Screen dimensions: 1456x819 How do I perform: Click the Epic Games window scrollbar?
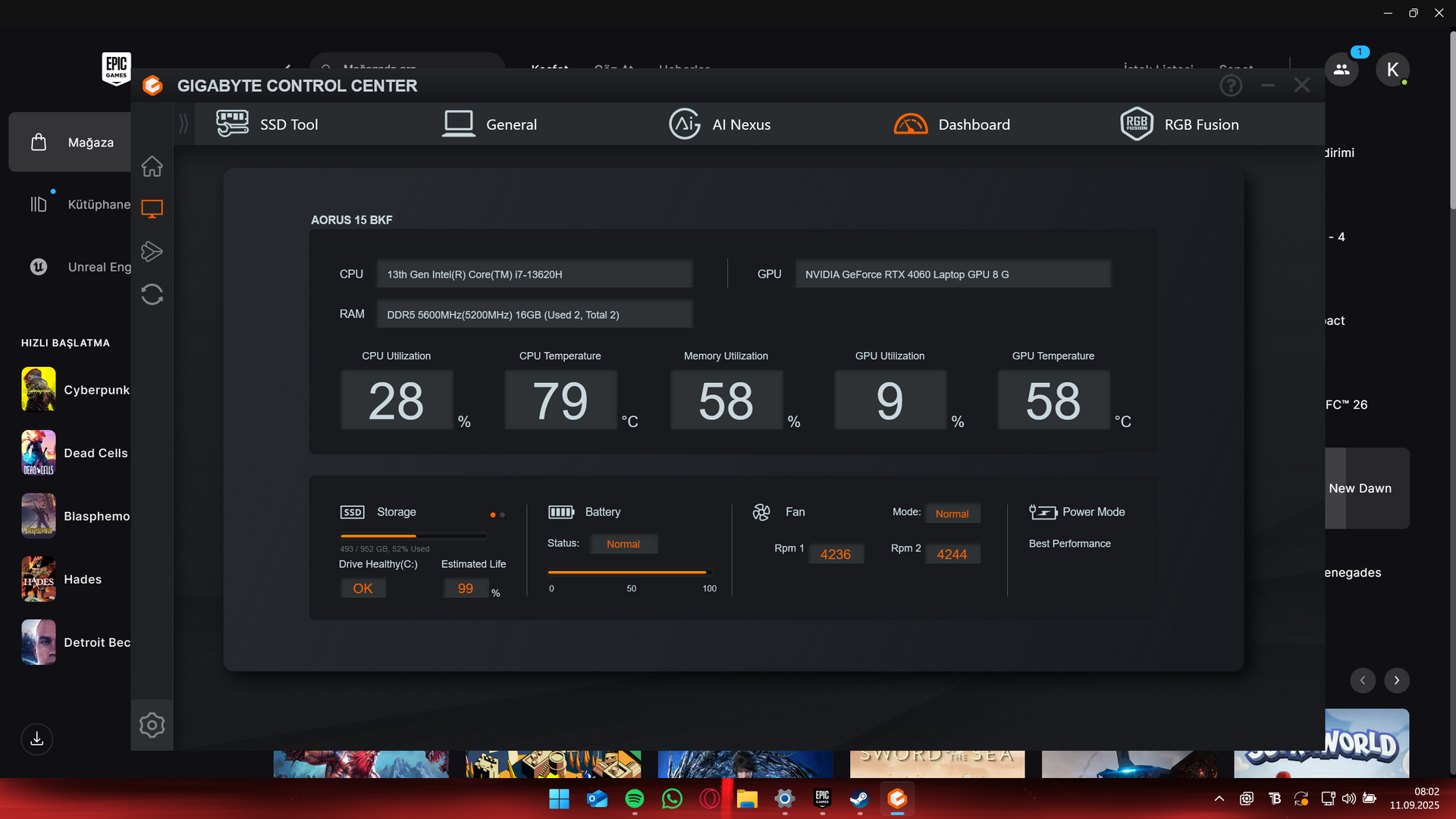pos(1452,120)
